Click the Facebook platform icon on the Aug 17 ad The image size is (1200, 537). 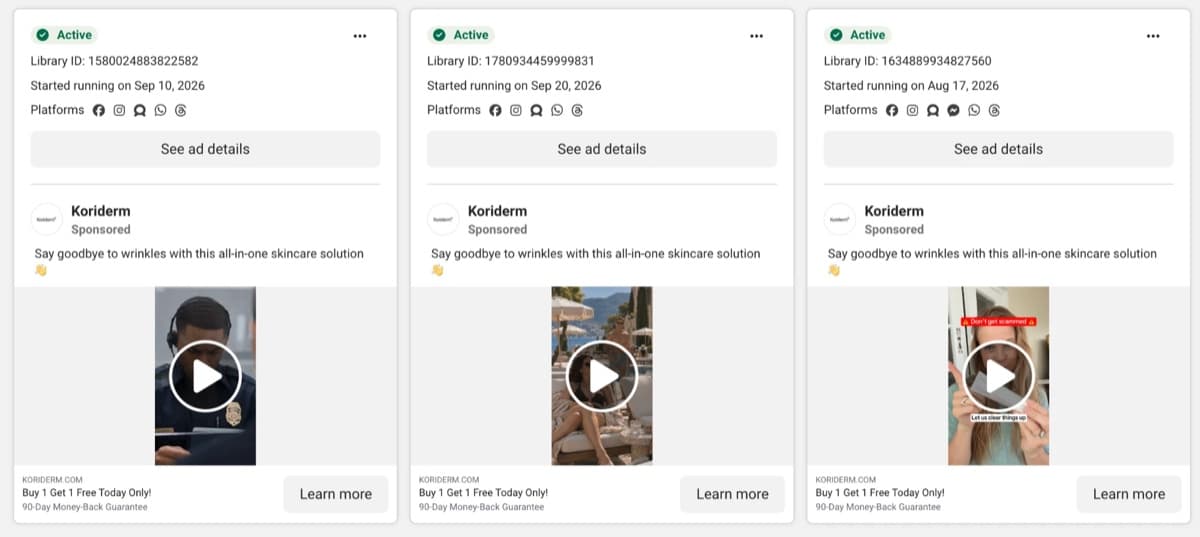[892, 110]
